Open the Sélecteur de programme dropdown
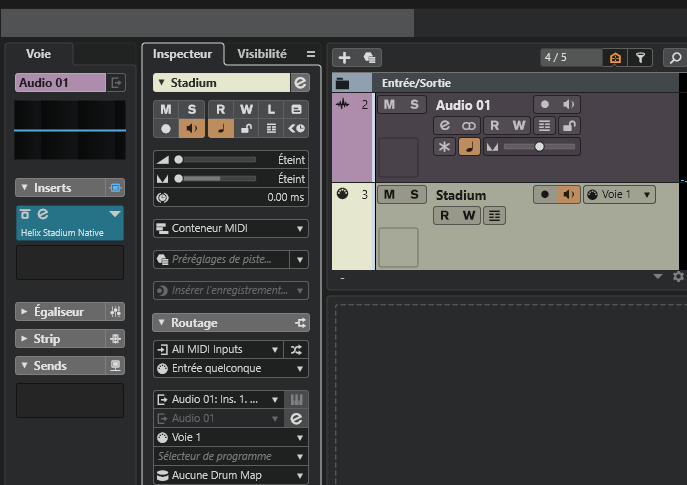 pyautogui.click(x=231, y=457)
